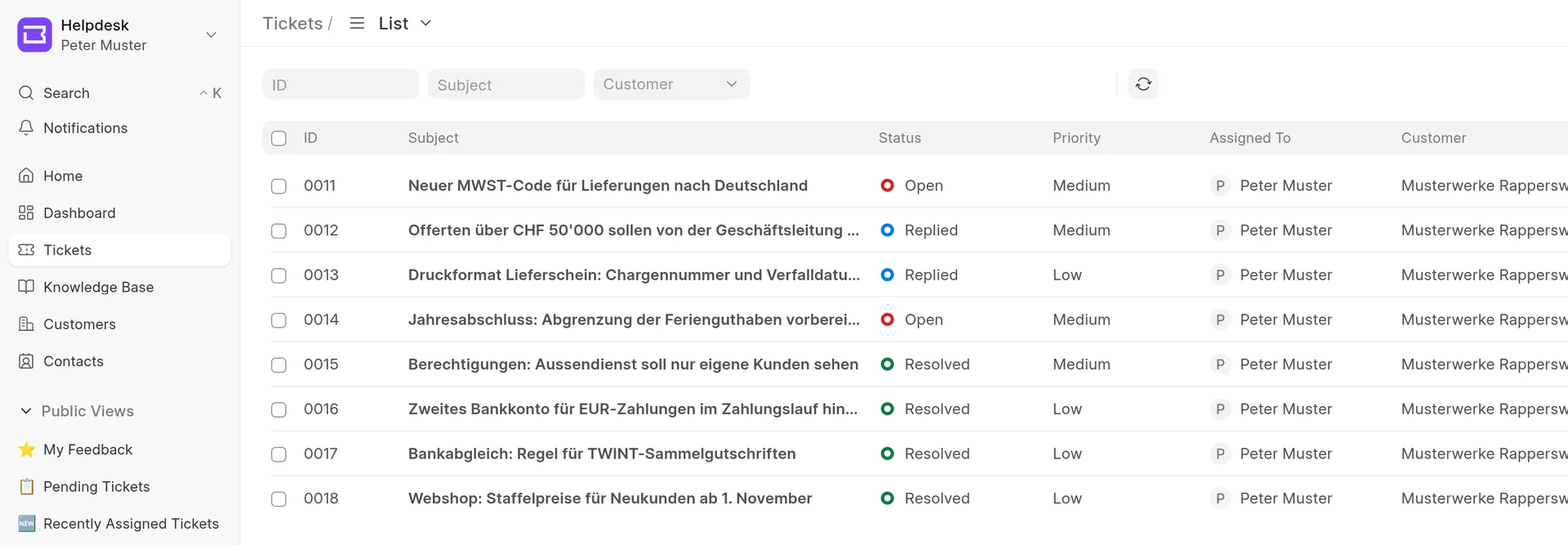Check the box for ticket 0013

point(278,275)
